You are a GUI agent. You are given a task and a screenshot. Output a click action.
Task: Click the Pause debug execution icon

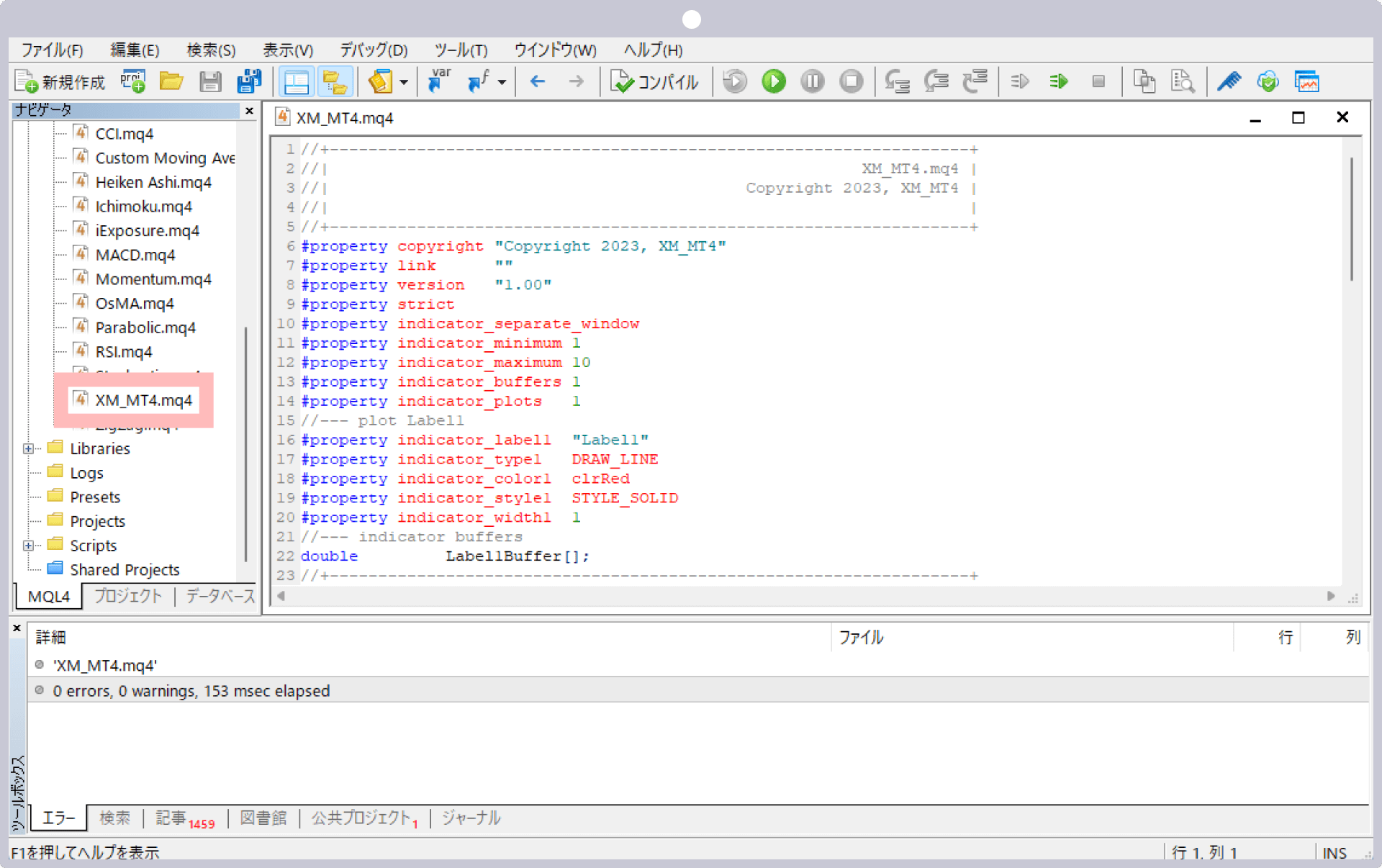813,83
